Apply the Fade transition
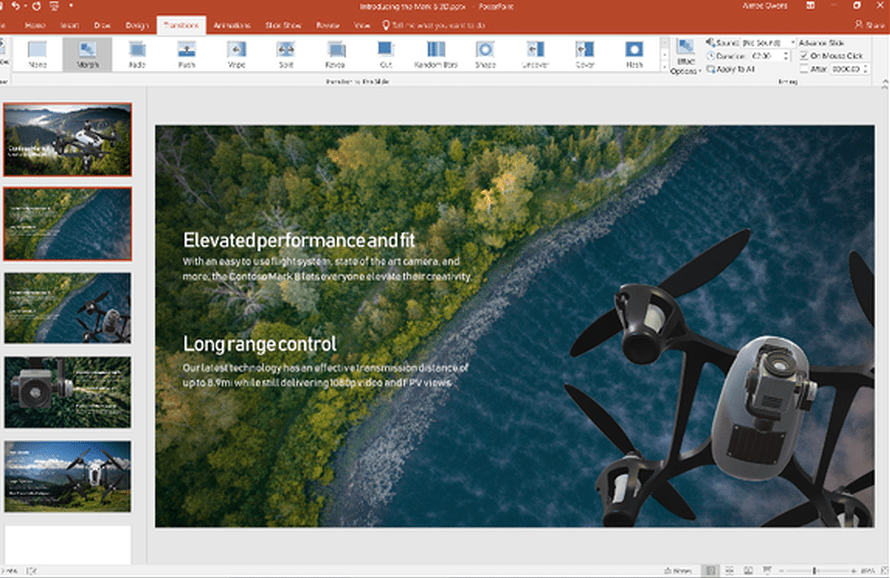890x578 pixels. (136, 54)
